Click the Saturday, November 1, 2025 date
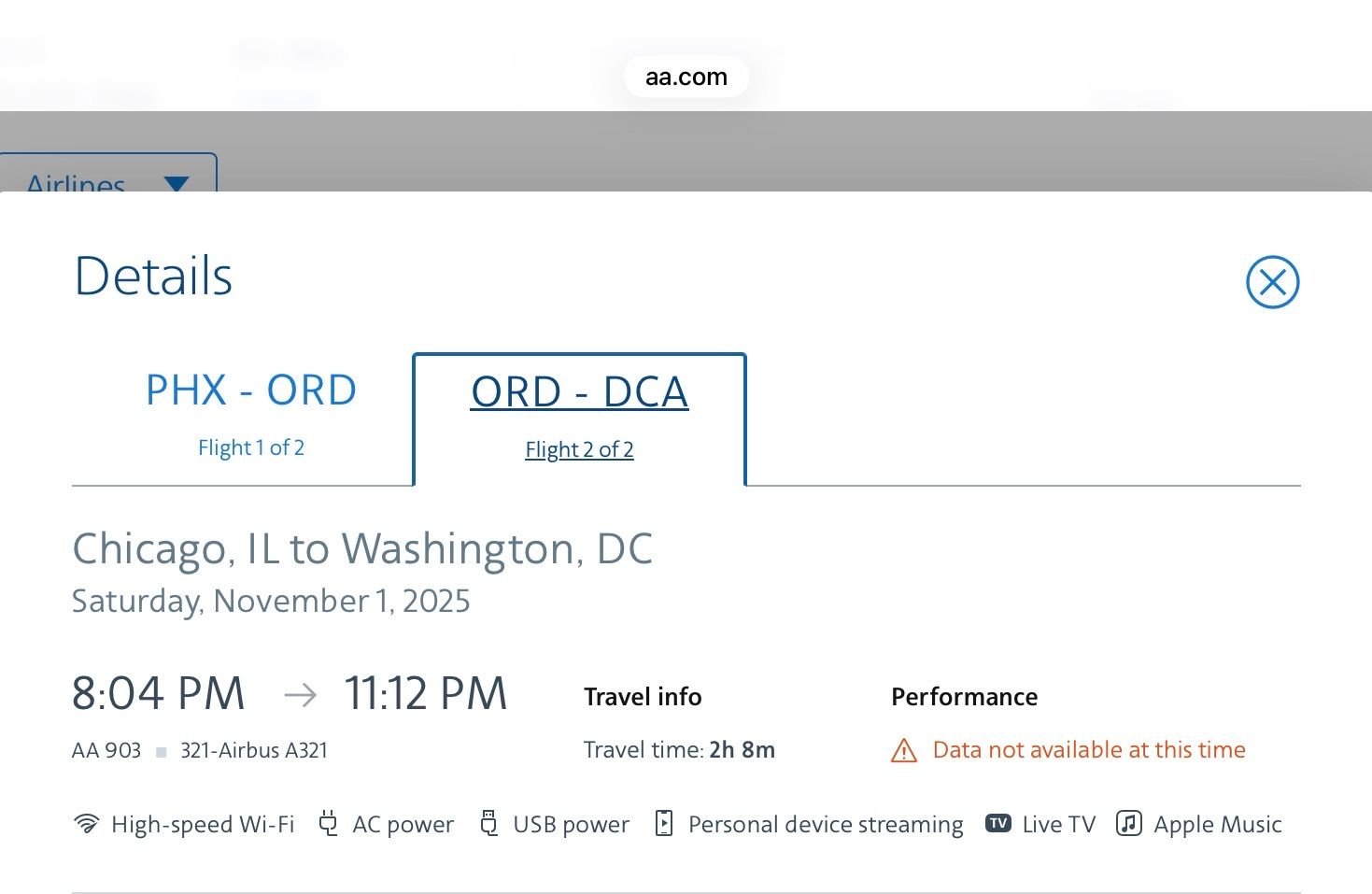This screenshot has height=894, width=1372. coord(271,601)
